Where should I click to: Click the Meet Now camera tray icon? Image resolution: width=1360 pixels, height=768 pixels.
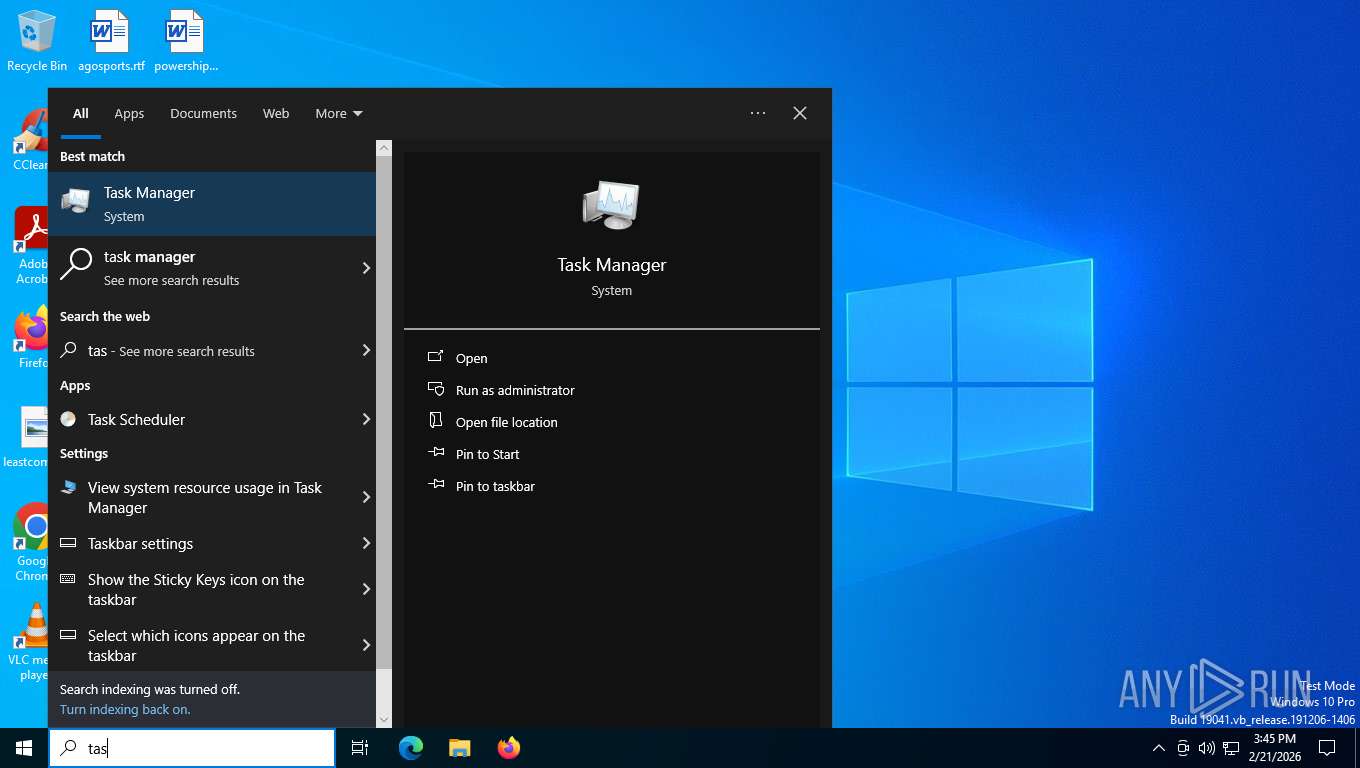pyautogui.click(x=1183, y=748)
